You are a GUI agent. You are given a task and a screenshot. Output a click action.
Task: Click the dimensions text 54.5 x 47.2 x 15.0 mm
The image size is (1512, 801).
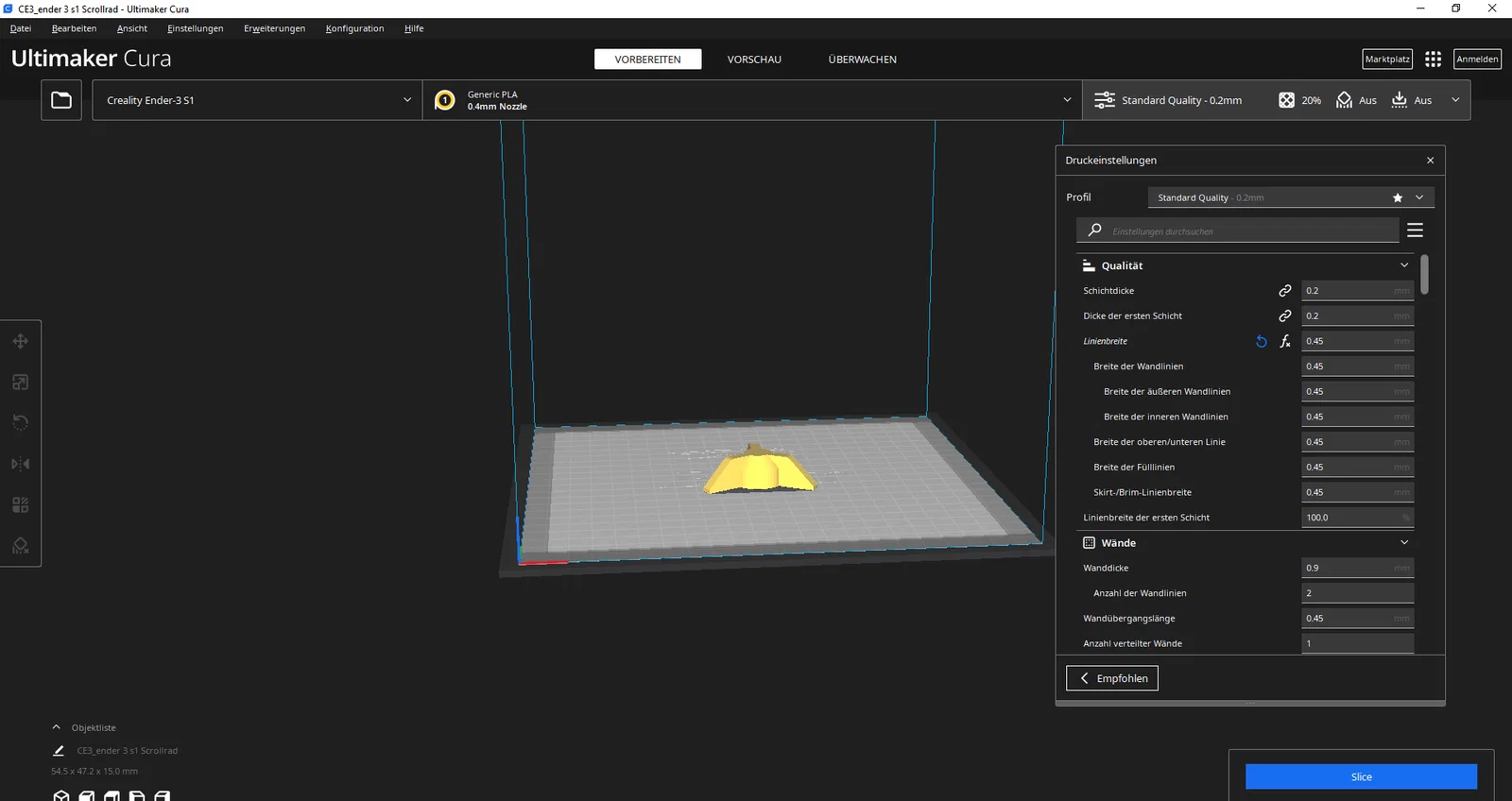[x=94, y=772]
